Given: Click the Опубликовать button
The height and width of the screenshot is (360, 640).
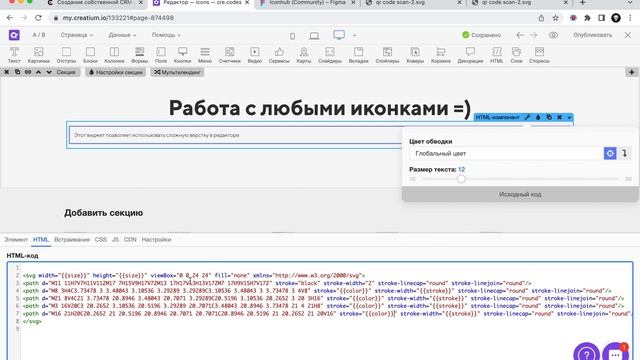Looking at the screenshot, I should coord(592,35).
